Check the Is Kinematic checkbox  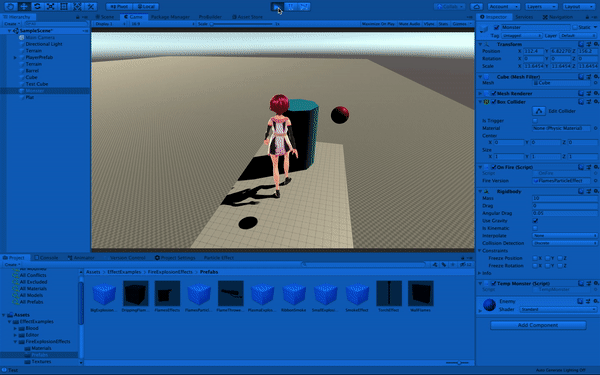[x=535, y=228]
